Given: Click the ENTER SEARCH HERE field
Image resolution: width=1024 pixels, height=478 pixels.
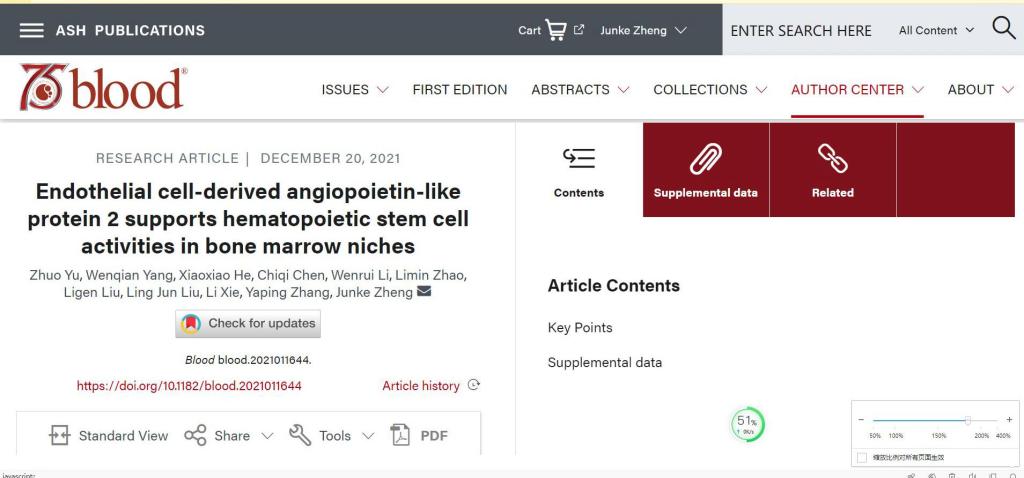Looking at the screenshot, I should pyautogui.click(x=801, y=31).
